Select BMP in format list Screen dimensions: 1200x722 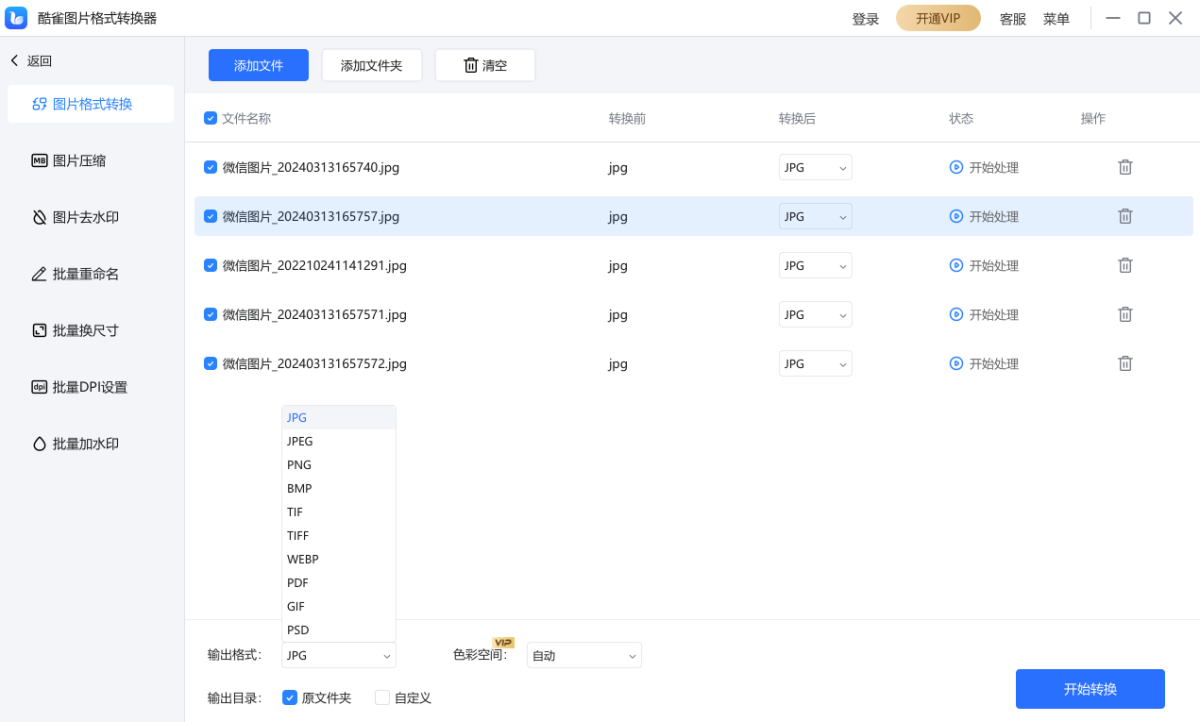point(339,489)
